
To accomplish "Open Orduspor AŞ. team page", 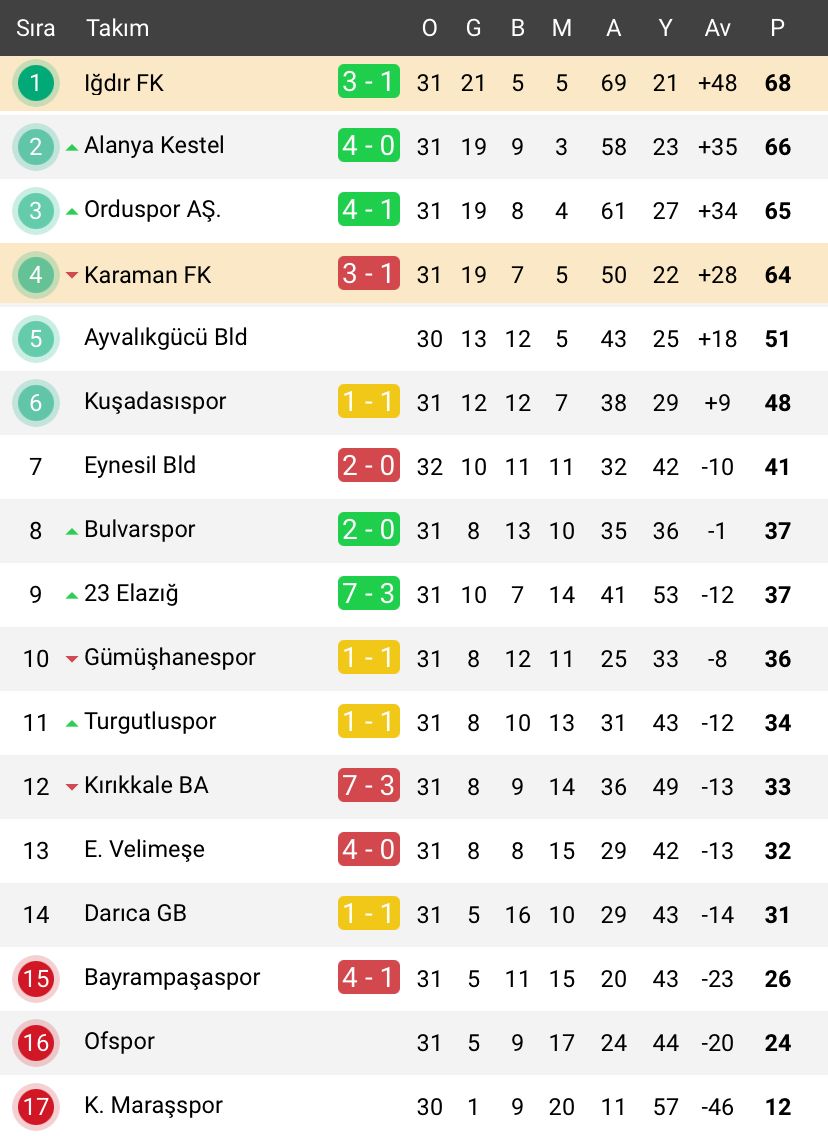I will pos(153,211).
